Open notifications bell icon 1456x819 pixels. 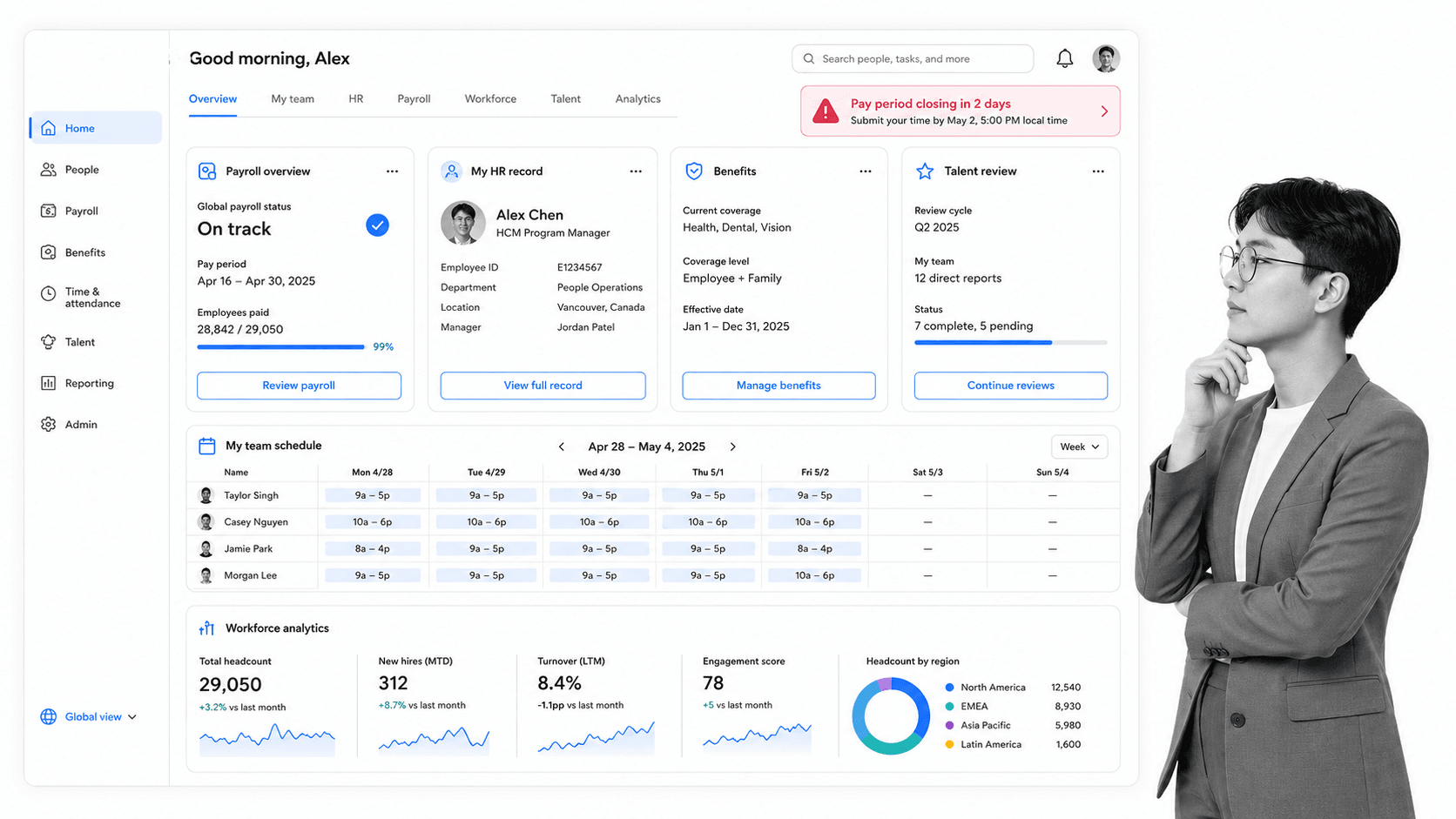point(1065,58)
